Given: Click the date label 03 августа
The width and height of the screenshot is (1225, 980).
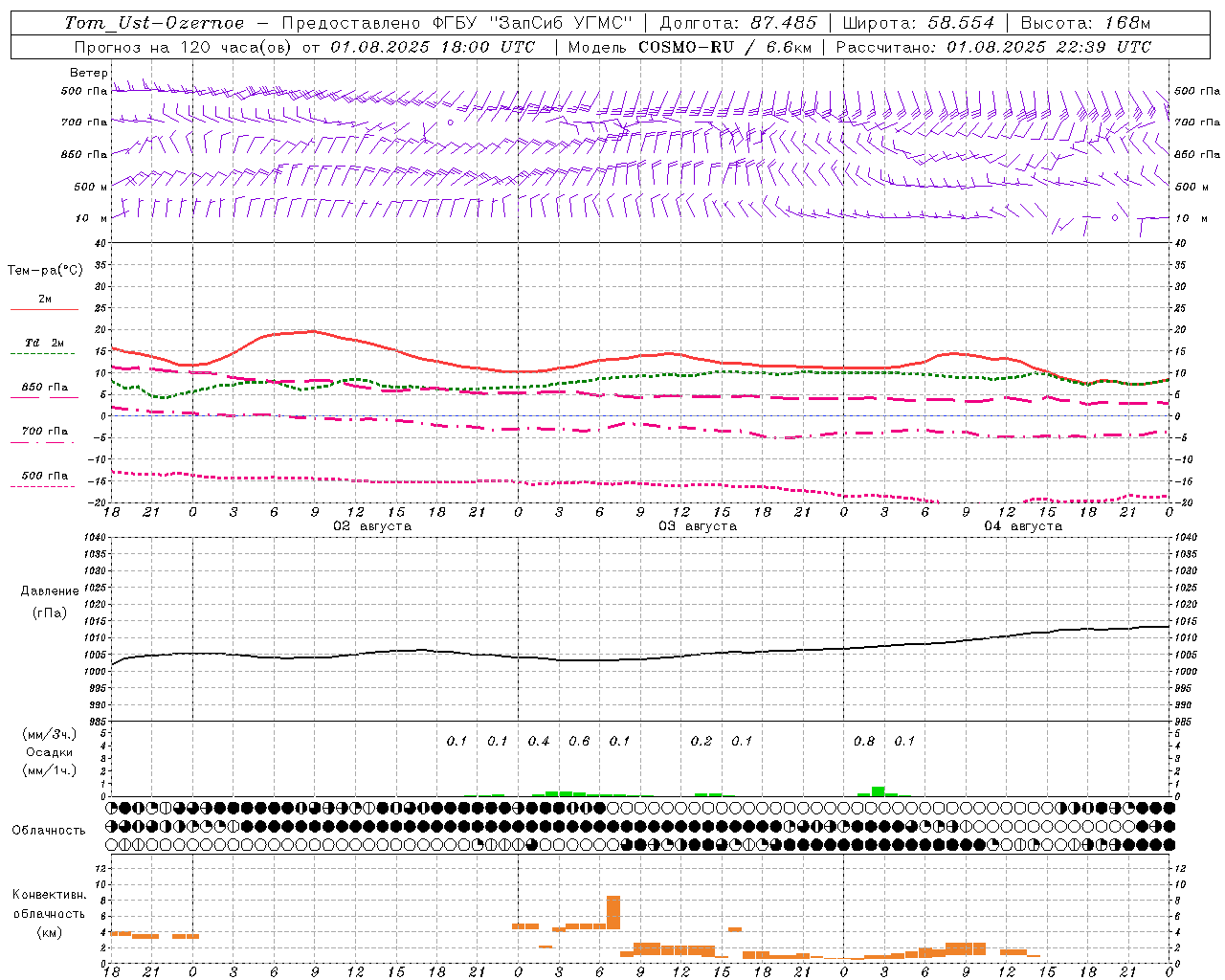Looking at the screenshot, I should pos(698,526).
